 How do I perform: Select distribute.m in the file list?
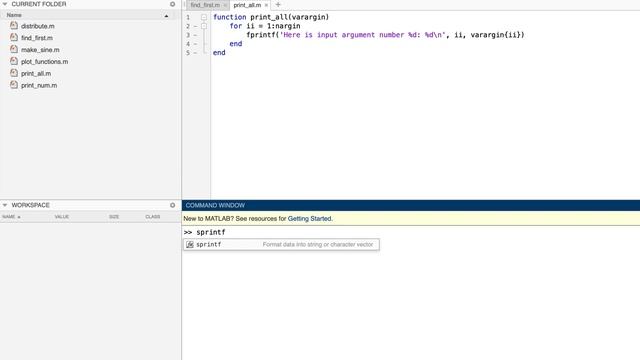tap(38, 26)
